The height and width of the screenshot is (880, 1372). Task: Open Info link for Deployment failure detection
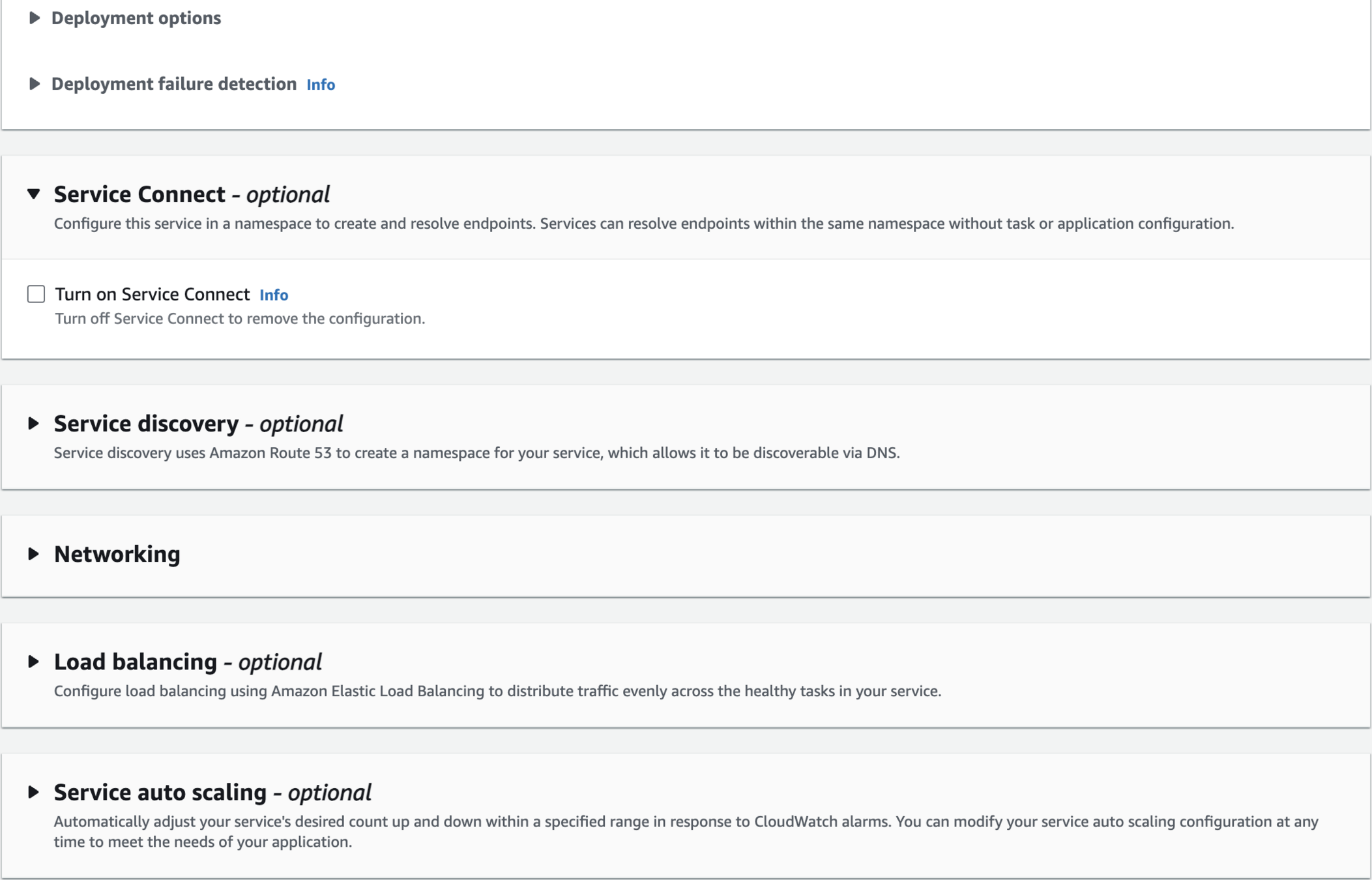click(321, 85)
